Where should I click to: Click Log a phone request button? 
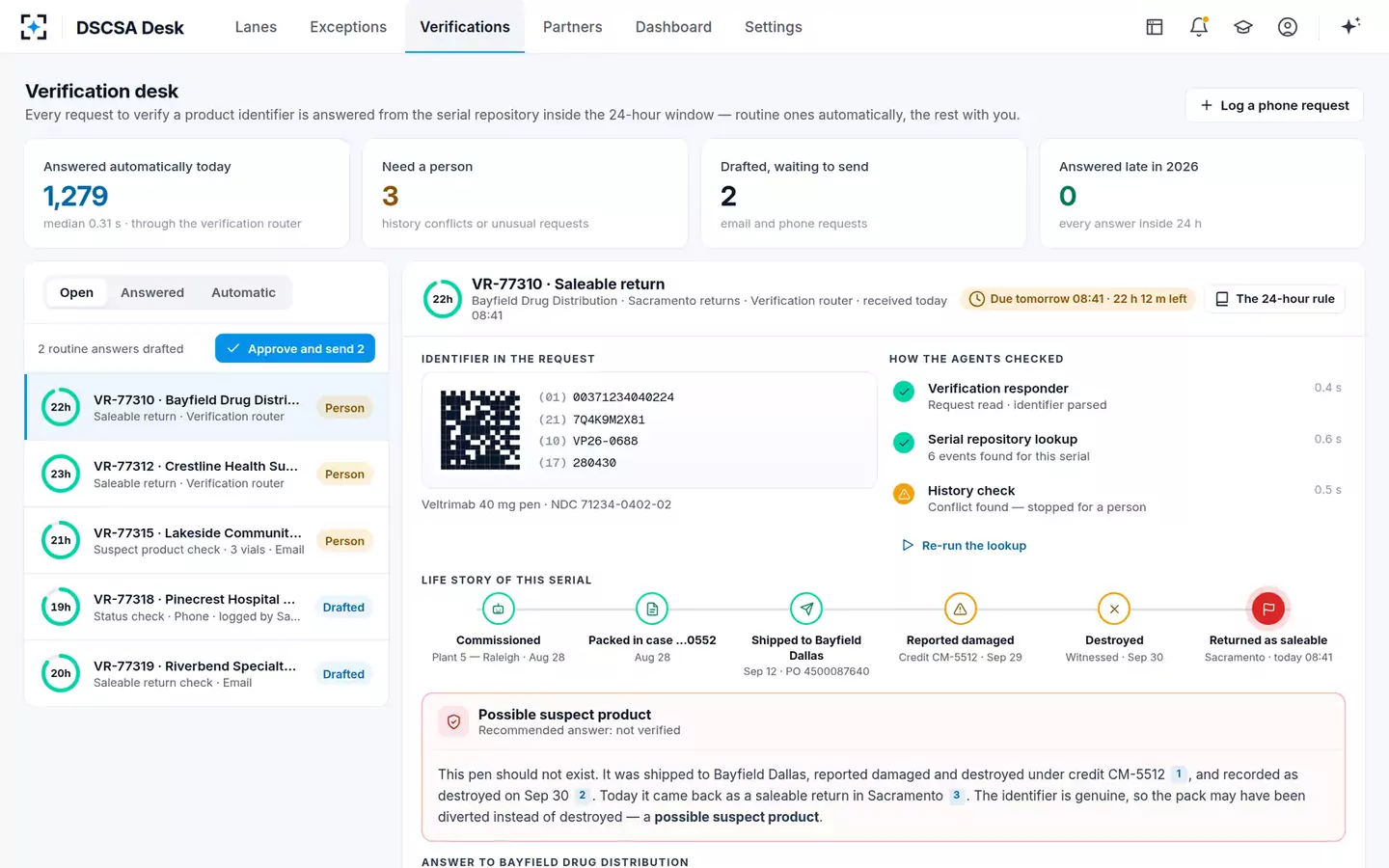[1274, 105]
